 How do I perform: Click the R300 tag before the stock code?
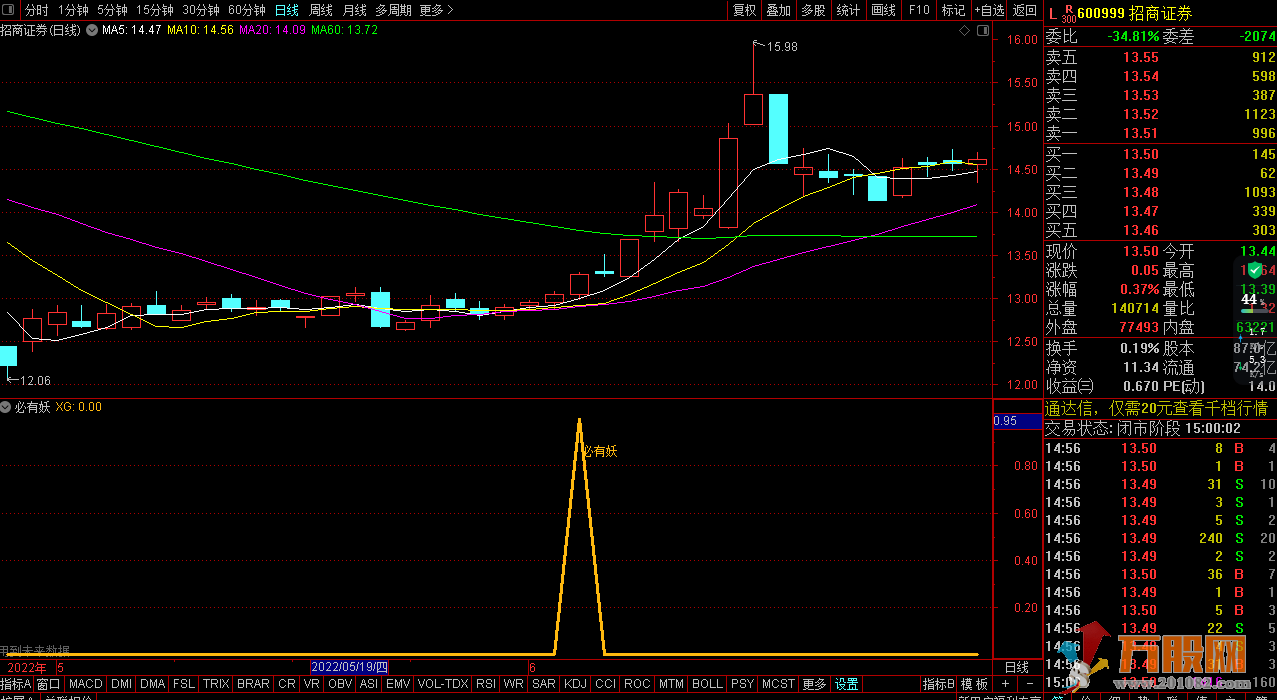pos(1068,14)
